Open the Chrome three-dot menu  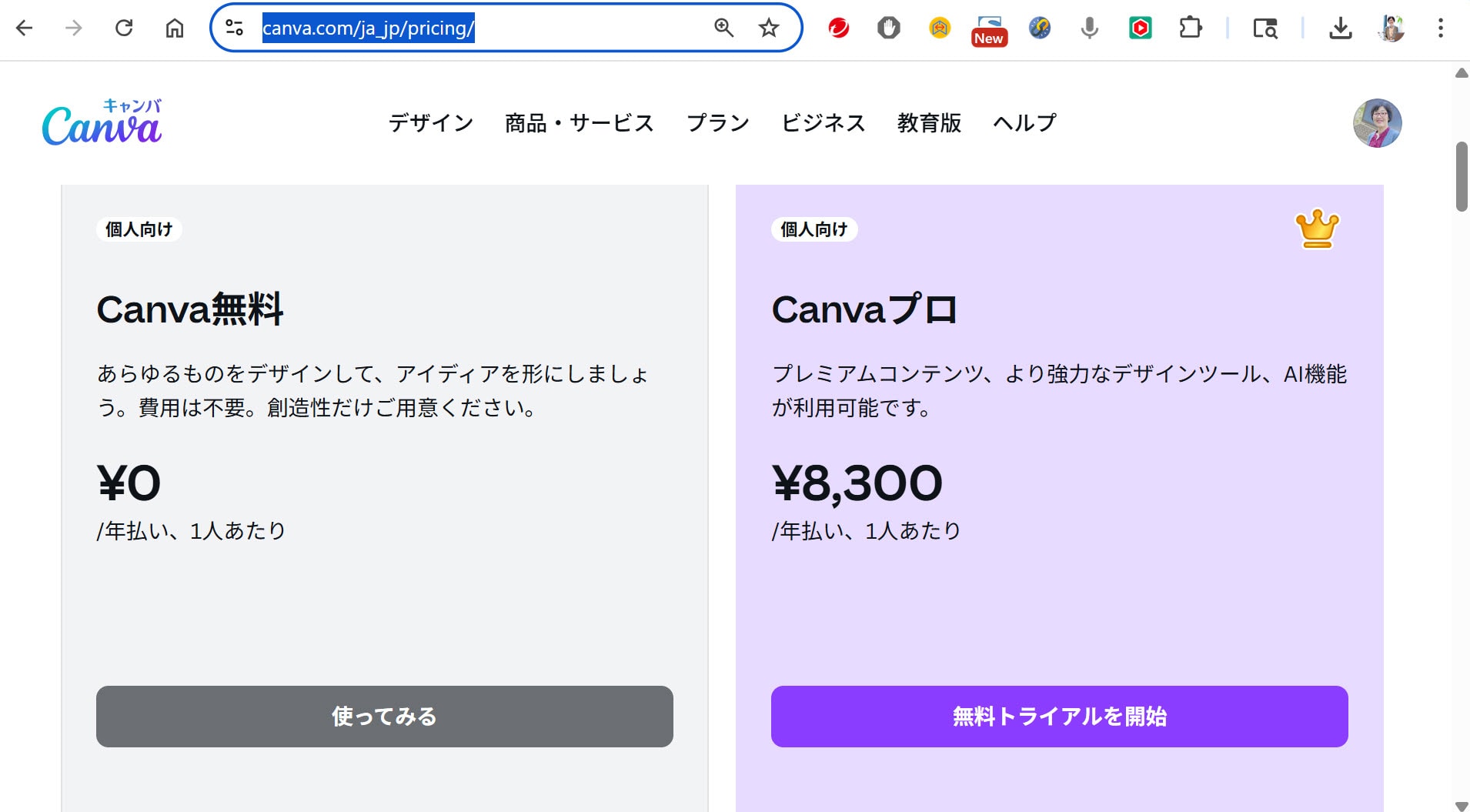pyautogui.click(x=1441, y=28)
